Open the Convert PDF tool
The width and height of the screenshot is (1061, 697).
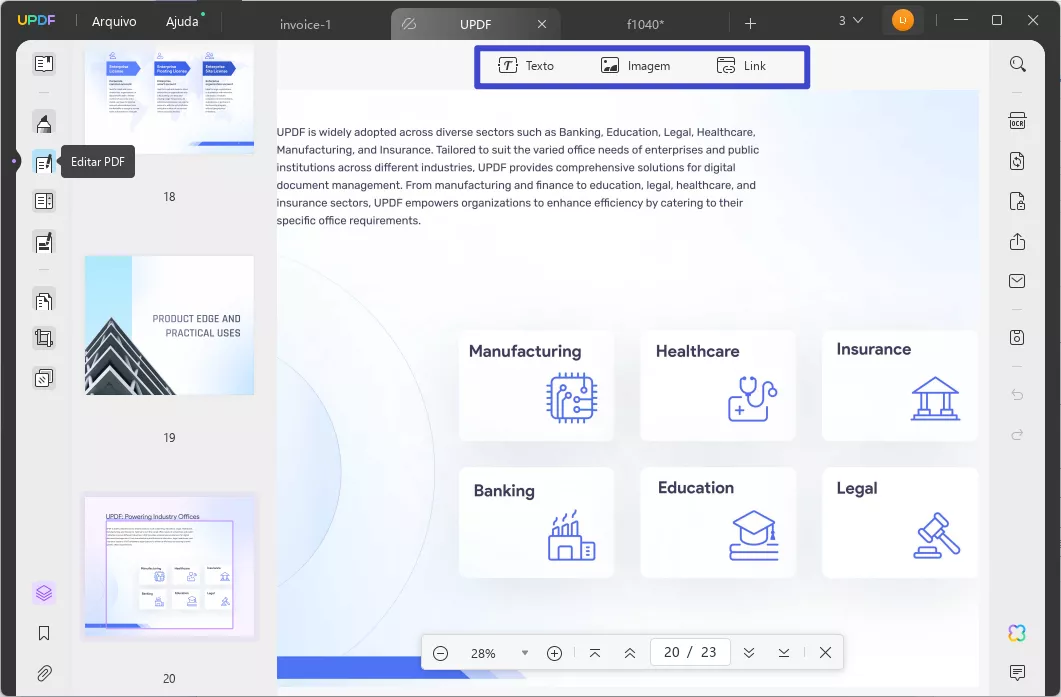[x=1017, y=161]
